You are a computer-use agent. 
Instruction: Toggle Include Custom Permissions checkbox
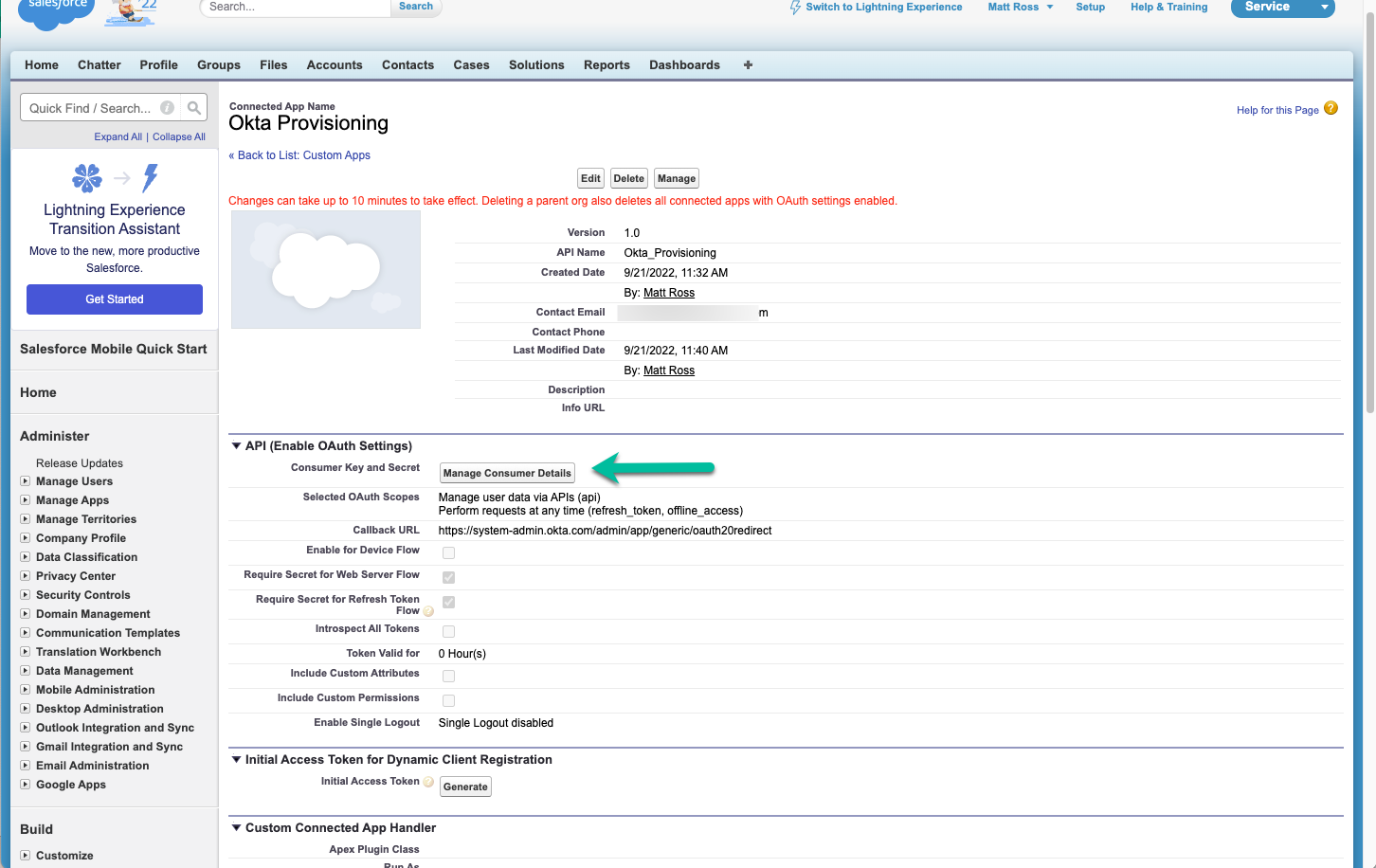tap(448, 700)
